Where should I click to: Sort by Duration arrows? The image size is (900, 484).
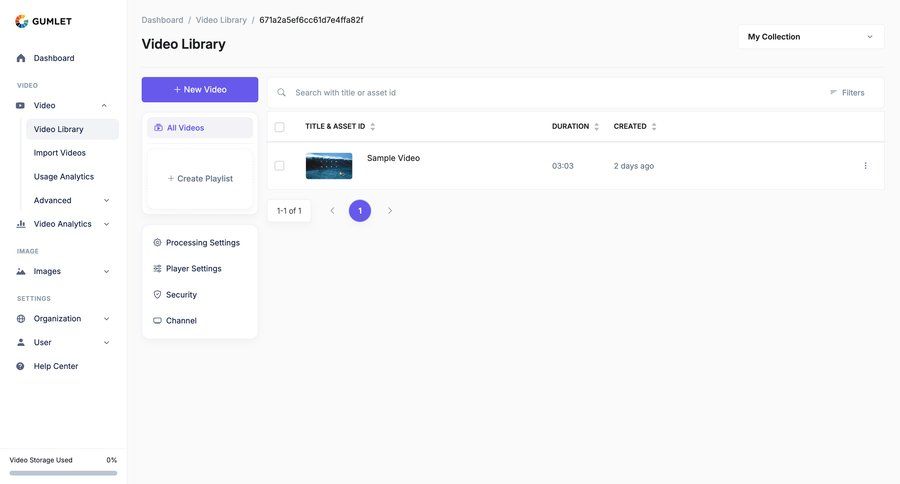596,127
